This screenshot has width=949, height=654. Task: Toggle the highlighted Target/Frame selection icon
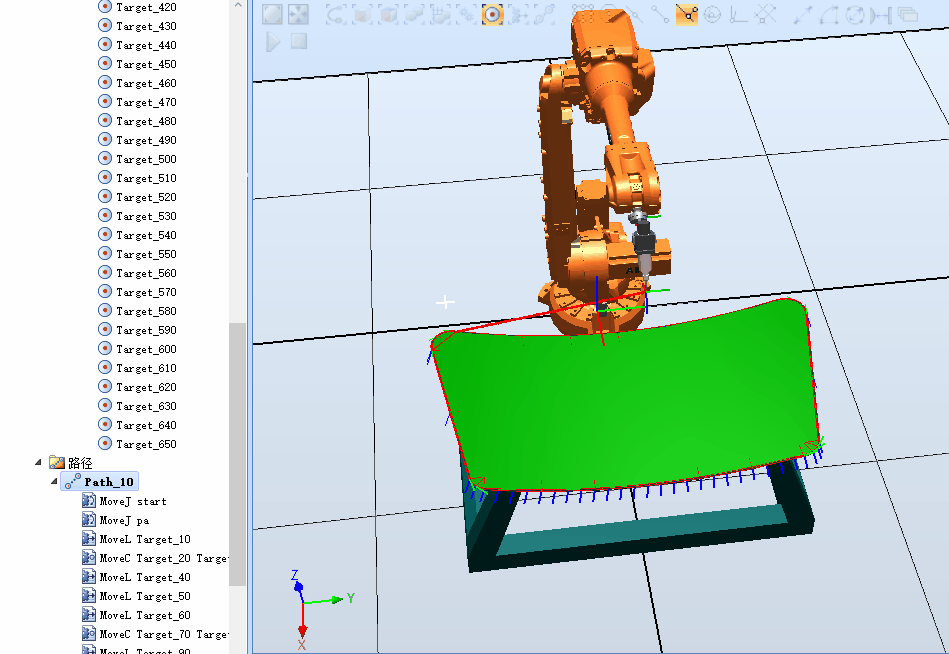coord(493,15)
